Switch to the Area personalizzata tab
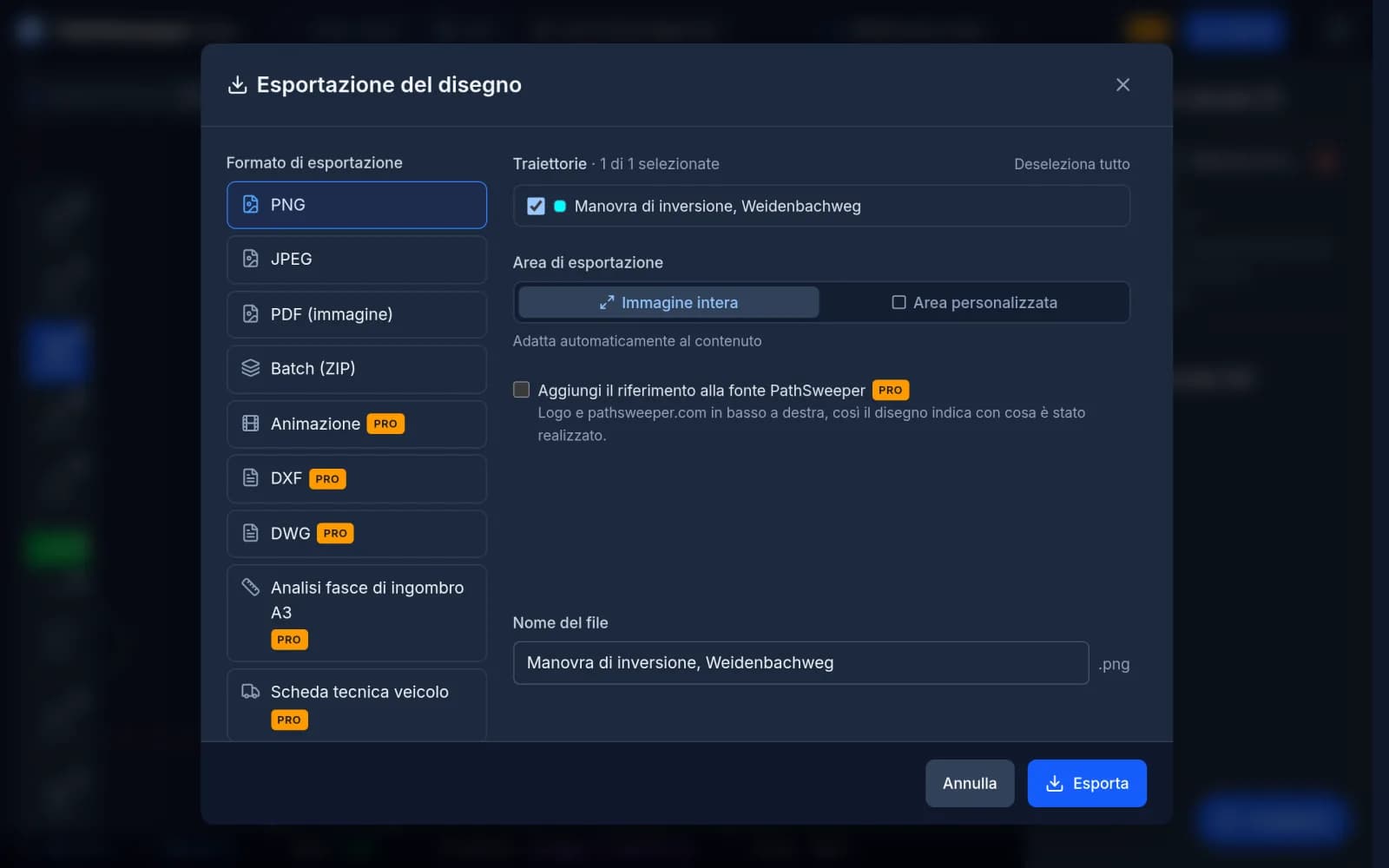This screenshot has height=868, width=1389. coord(974,302)
